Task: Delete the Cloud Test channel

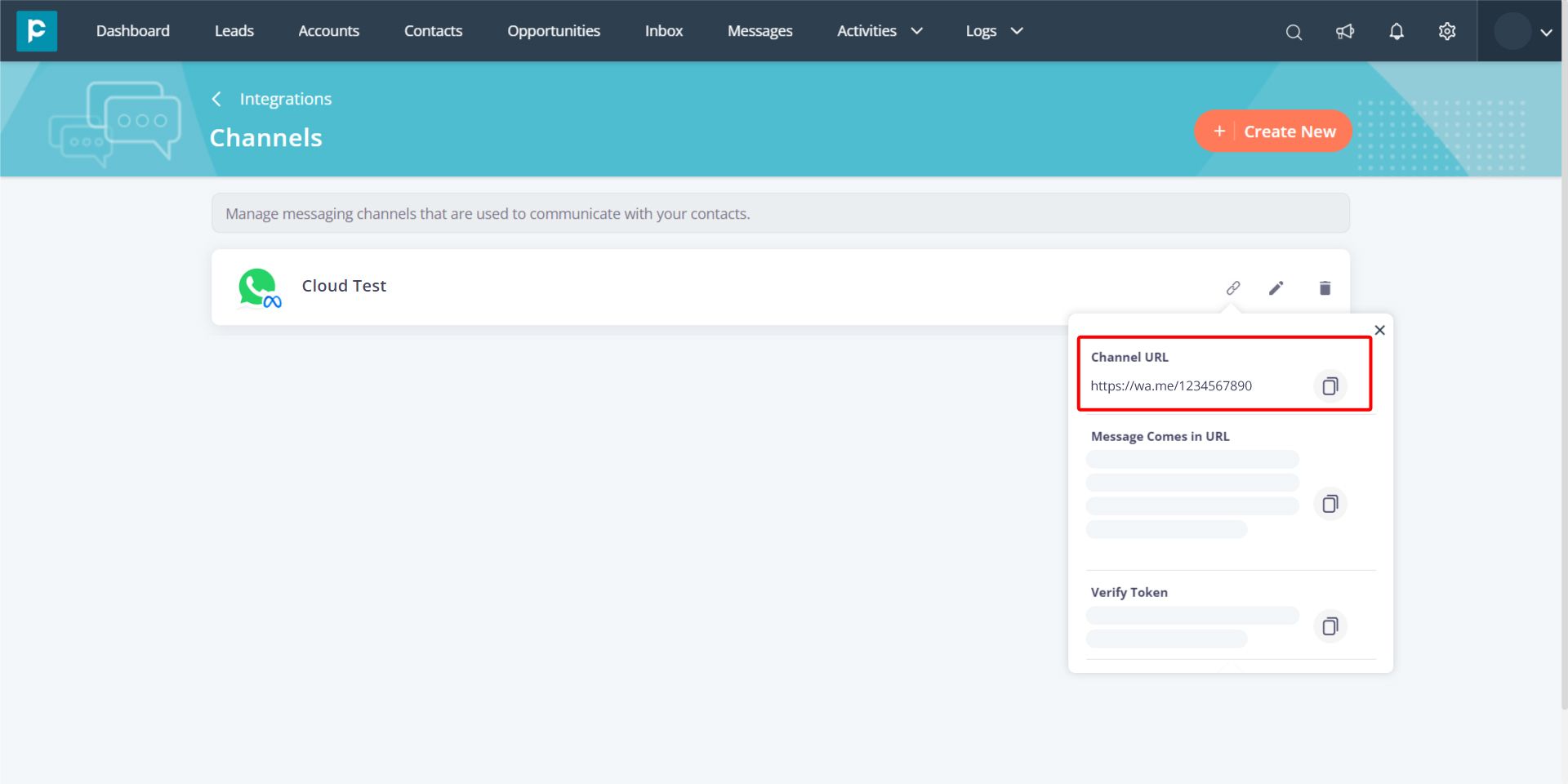Action: (x=1325, y=287)
